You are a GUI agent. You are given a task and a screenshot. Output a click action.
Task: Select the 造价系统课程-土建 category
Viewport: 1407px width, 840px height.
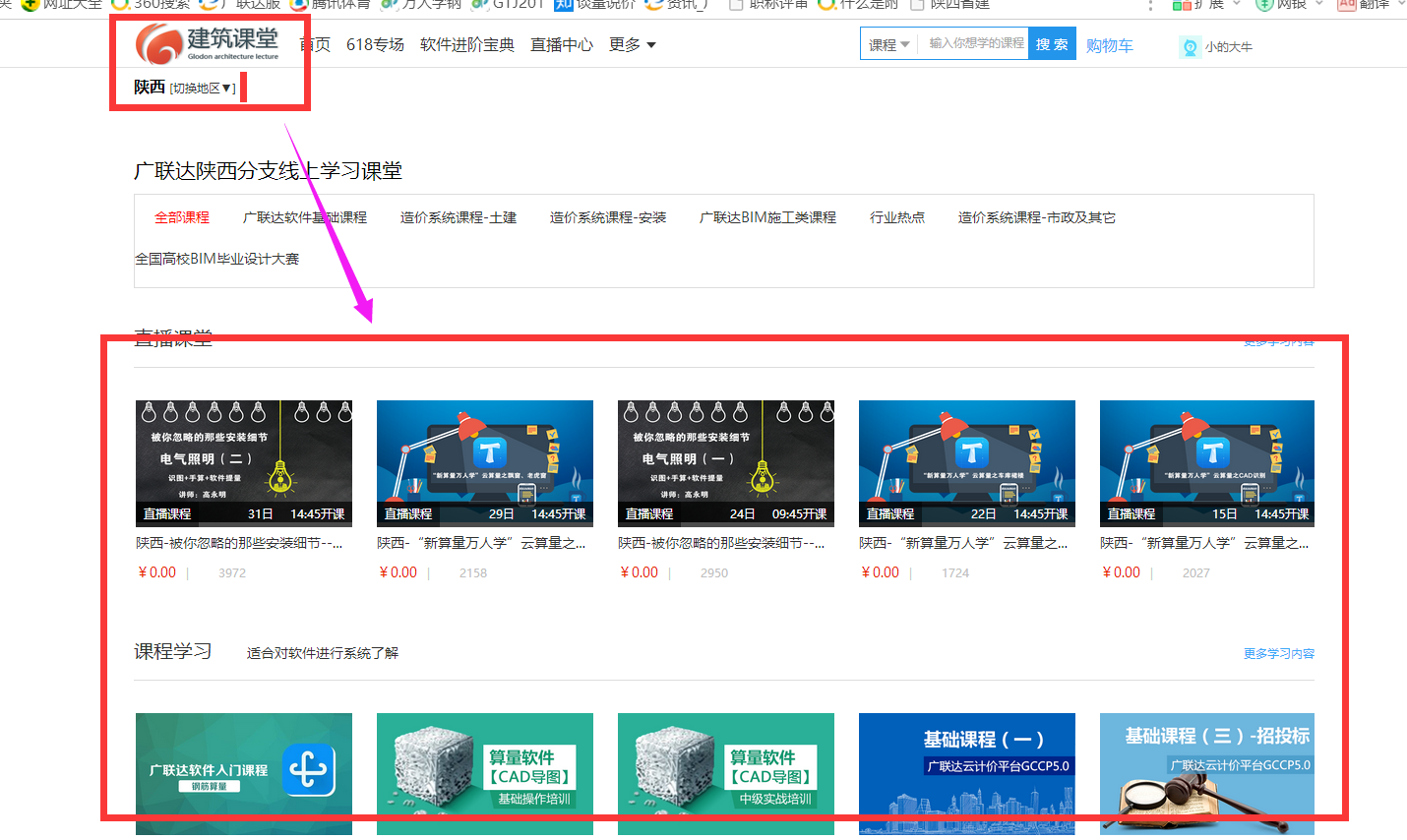point(459,217)
